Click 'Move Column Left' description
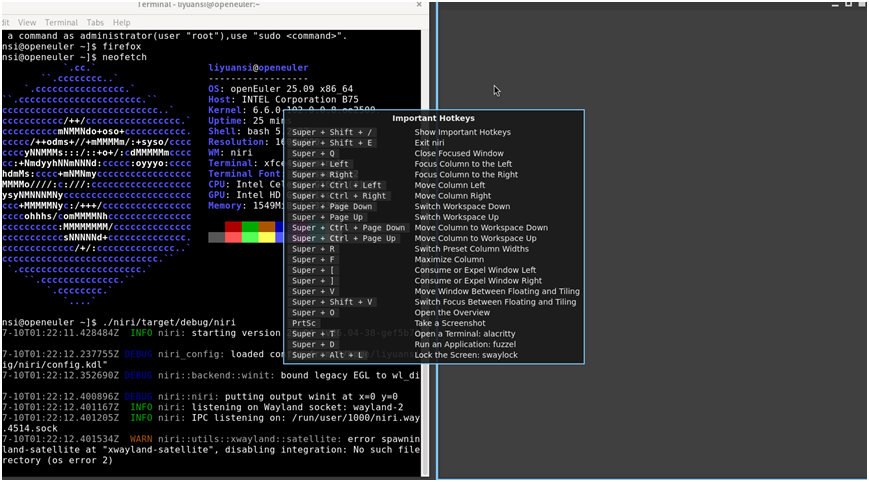 coord(449,185)
